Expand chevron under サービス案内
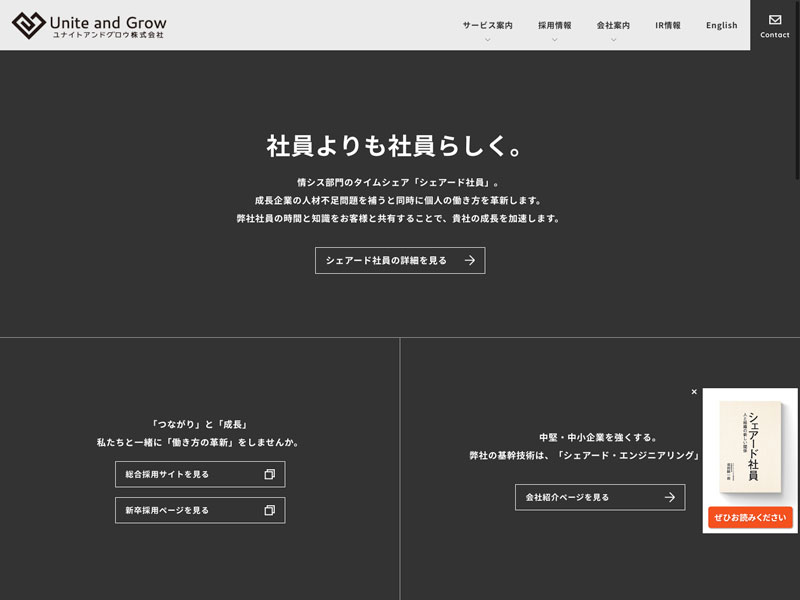 click(x=487, y=40)
